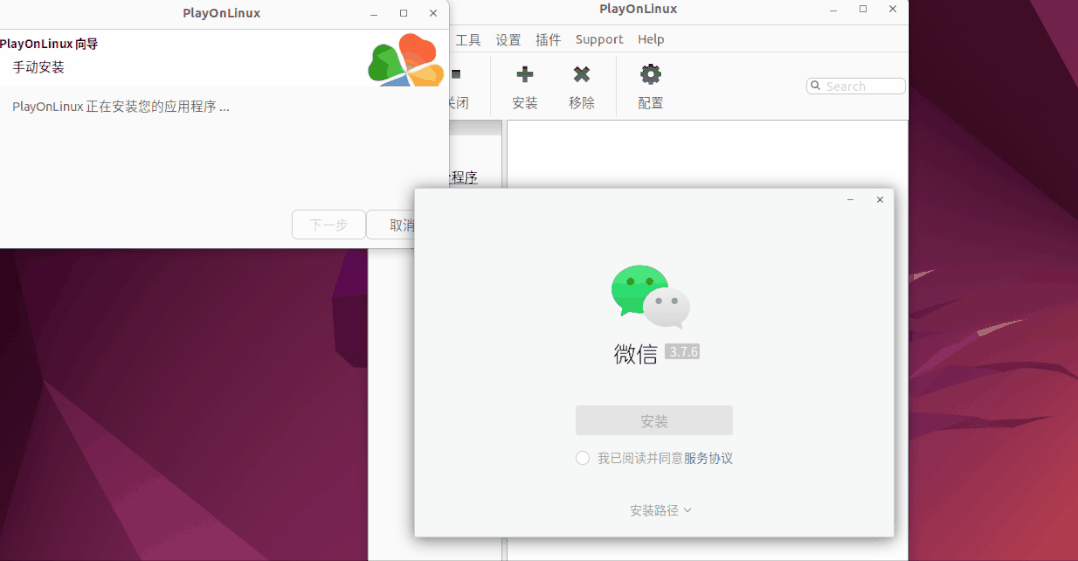Open 配置 gear icon in the toolbar
The height and width of the screenshot is (561, 1078).
pyautogui.click(x=650, y=74)
